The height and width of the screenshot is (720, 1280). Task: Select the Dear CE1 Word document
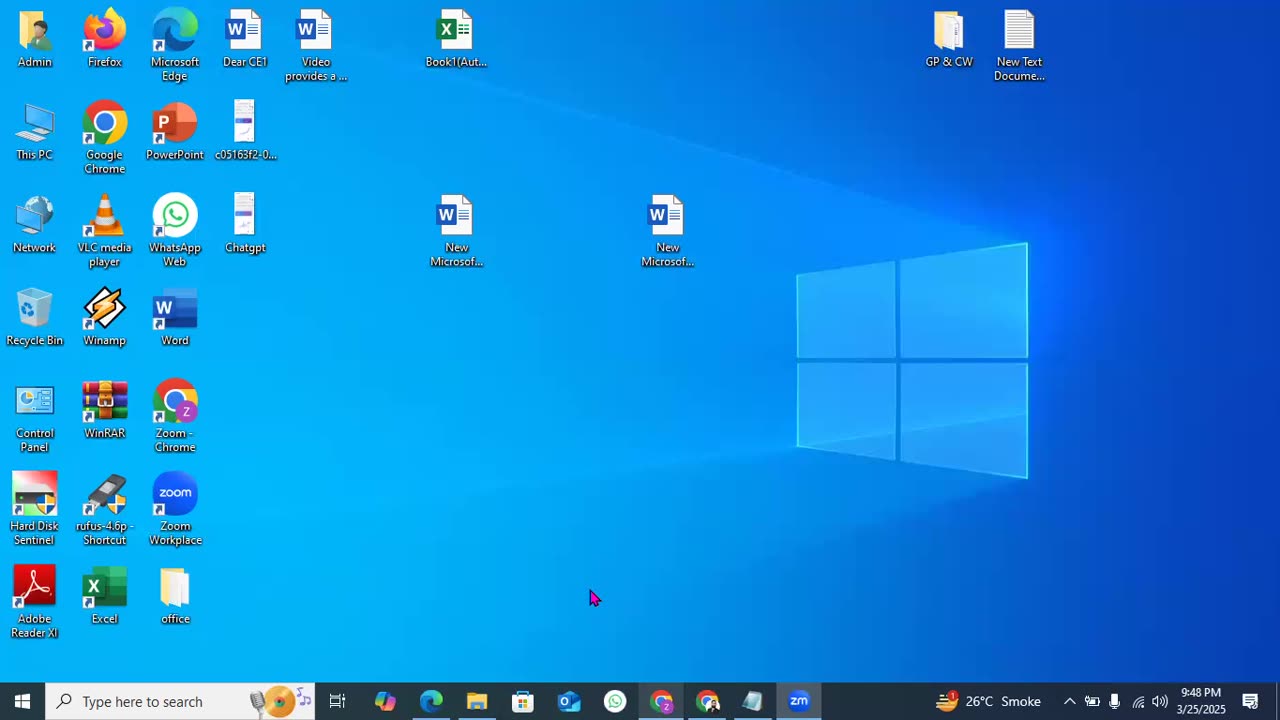tap(245, 40)
